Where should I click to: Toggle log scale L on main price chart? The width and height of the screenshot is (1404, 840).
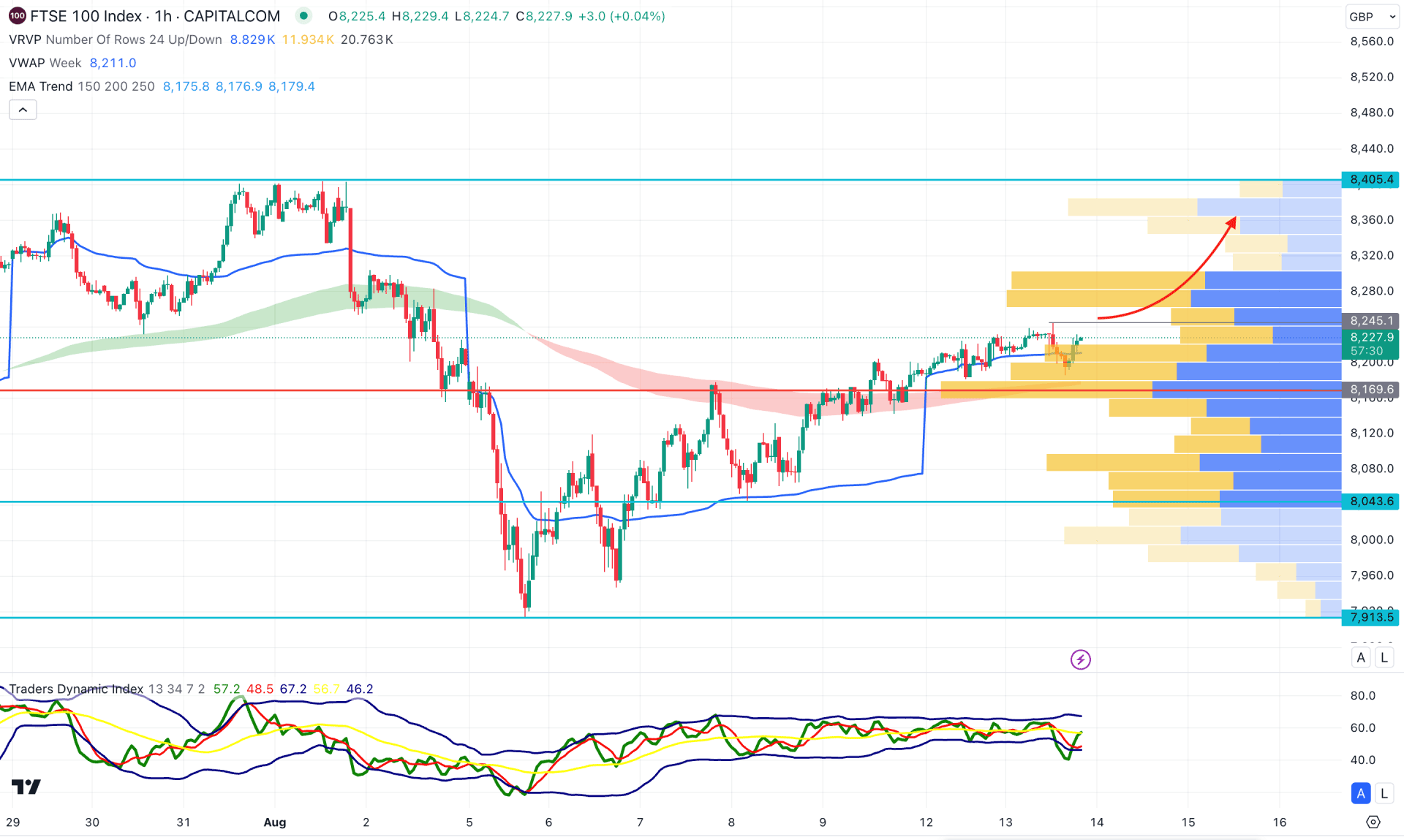tap(1384, 657)
